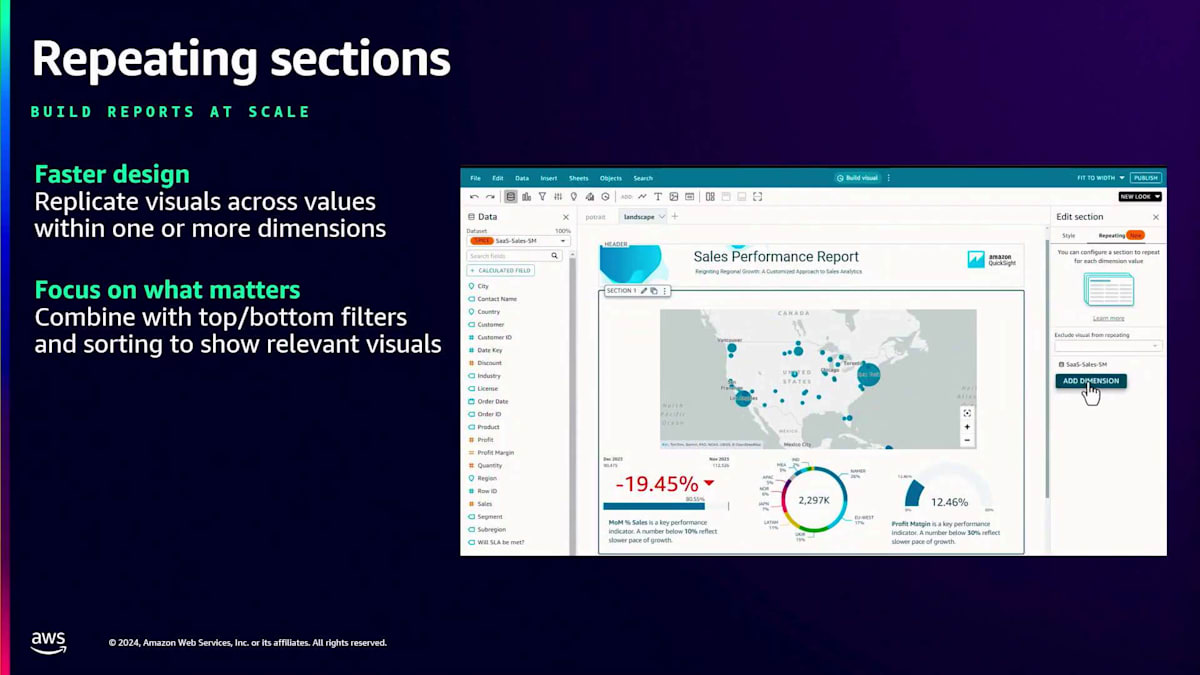Click the Search fields input
Screen dimensions: 1200x675
(514, 256)
